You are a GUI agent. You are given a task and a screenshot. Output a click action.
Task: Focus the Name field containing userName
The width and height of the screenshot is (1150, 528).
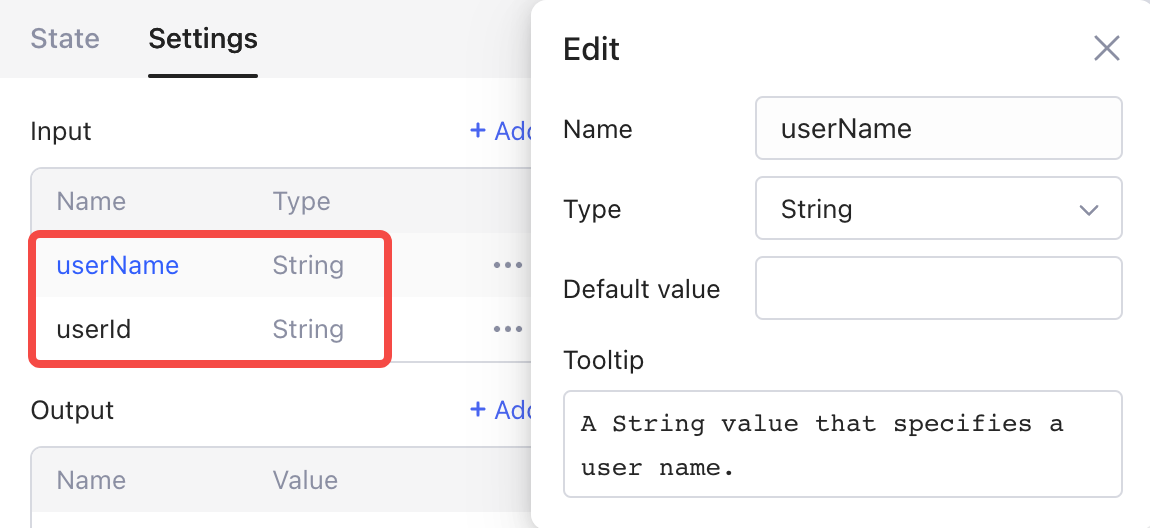click(x=938, y=129)
